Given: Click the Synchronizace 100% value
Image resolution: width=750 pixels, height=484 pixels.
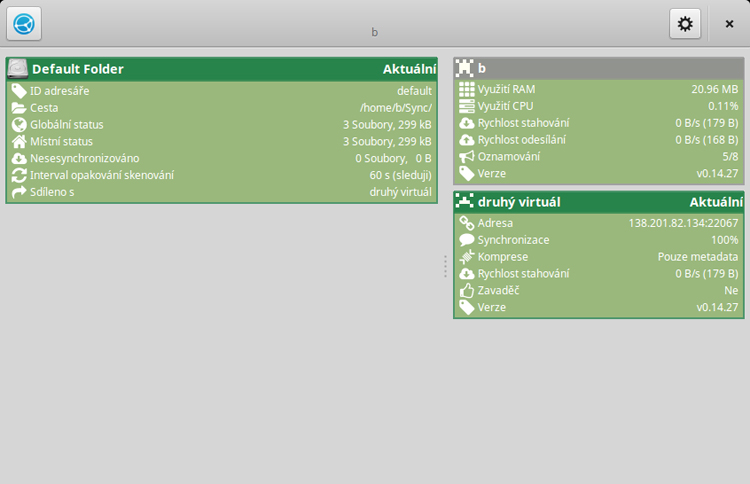Looking at the screenshot, I should click(x=724, y=240).
